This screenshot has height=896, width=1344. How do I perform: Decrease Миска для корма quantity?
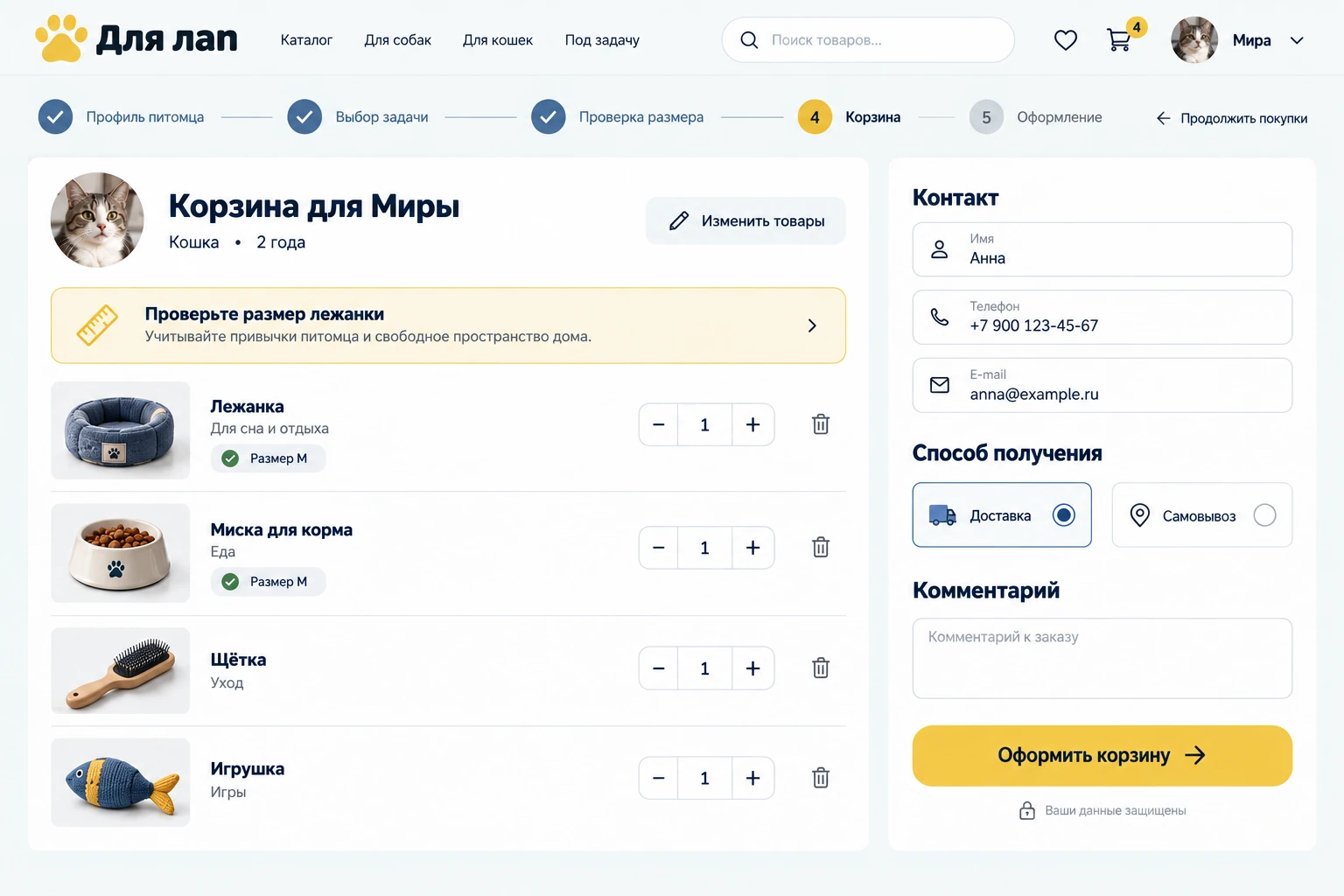click(659, 548)
